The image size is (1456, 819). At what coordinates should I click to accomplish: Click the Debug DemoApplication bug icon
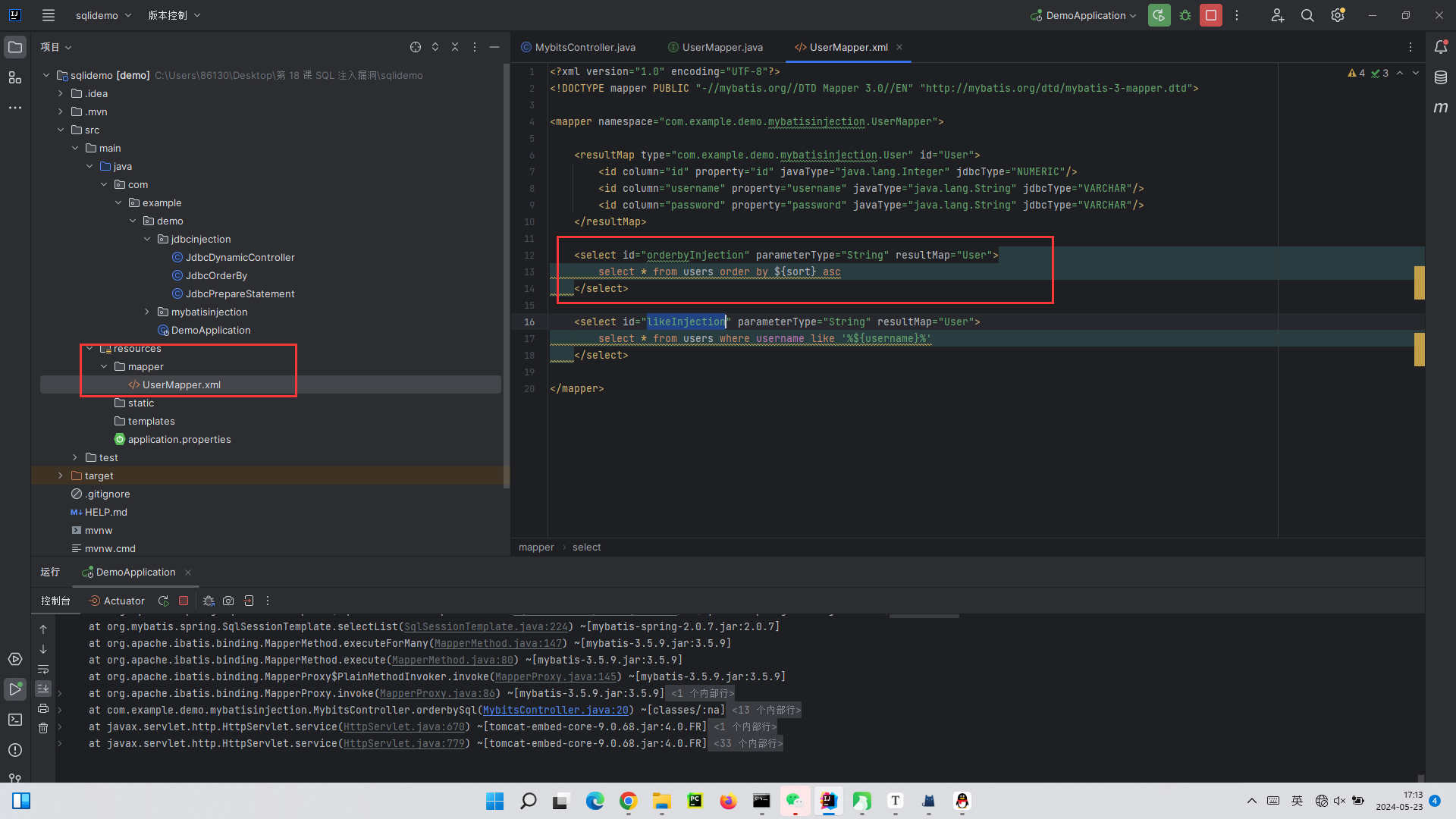tap(1185, 15)
